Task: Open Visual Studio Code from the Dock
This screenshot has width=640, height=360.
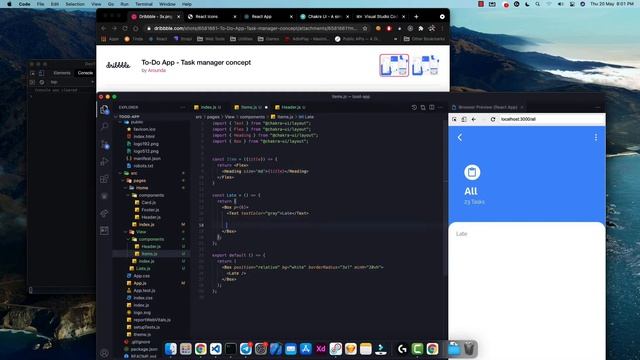Action: pyautogui.click(x=216, y=349)
